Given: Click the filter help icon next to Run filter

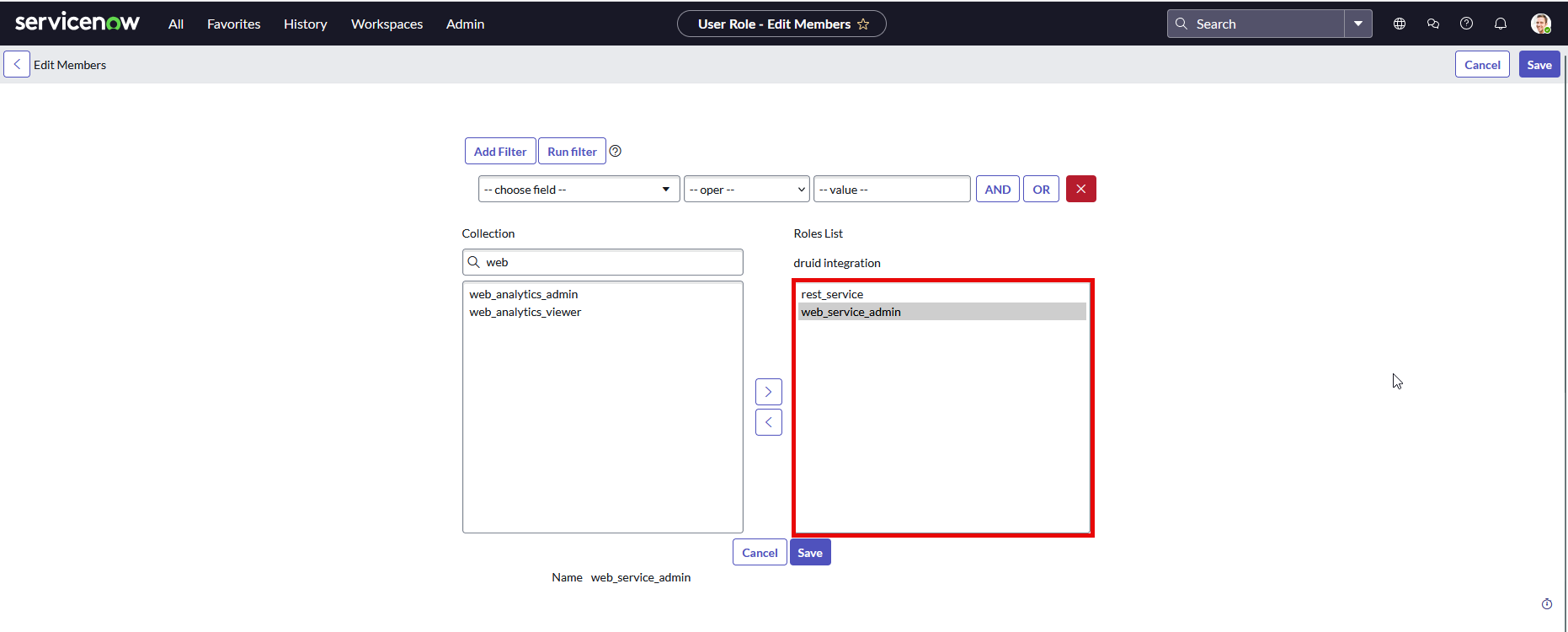Looking at the screenshot, I should (x=616, y=152).
